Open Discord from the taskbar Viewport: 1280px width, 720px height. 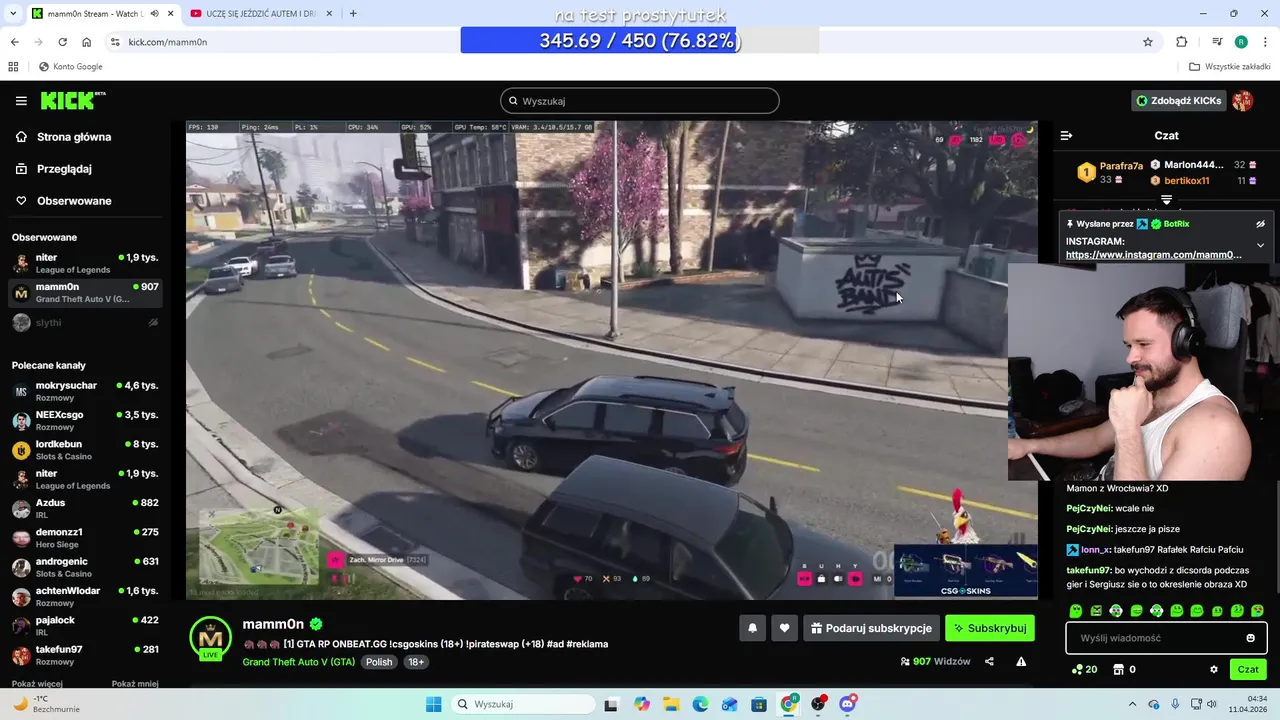pos(848,704)
